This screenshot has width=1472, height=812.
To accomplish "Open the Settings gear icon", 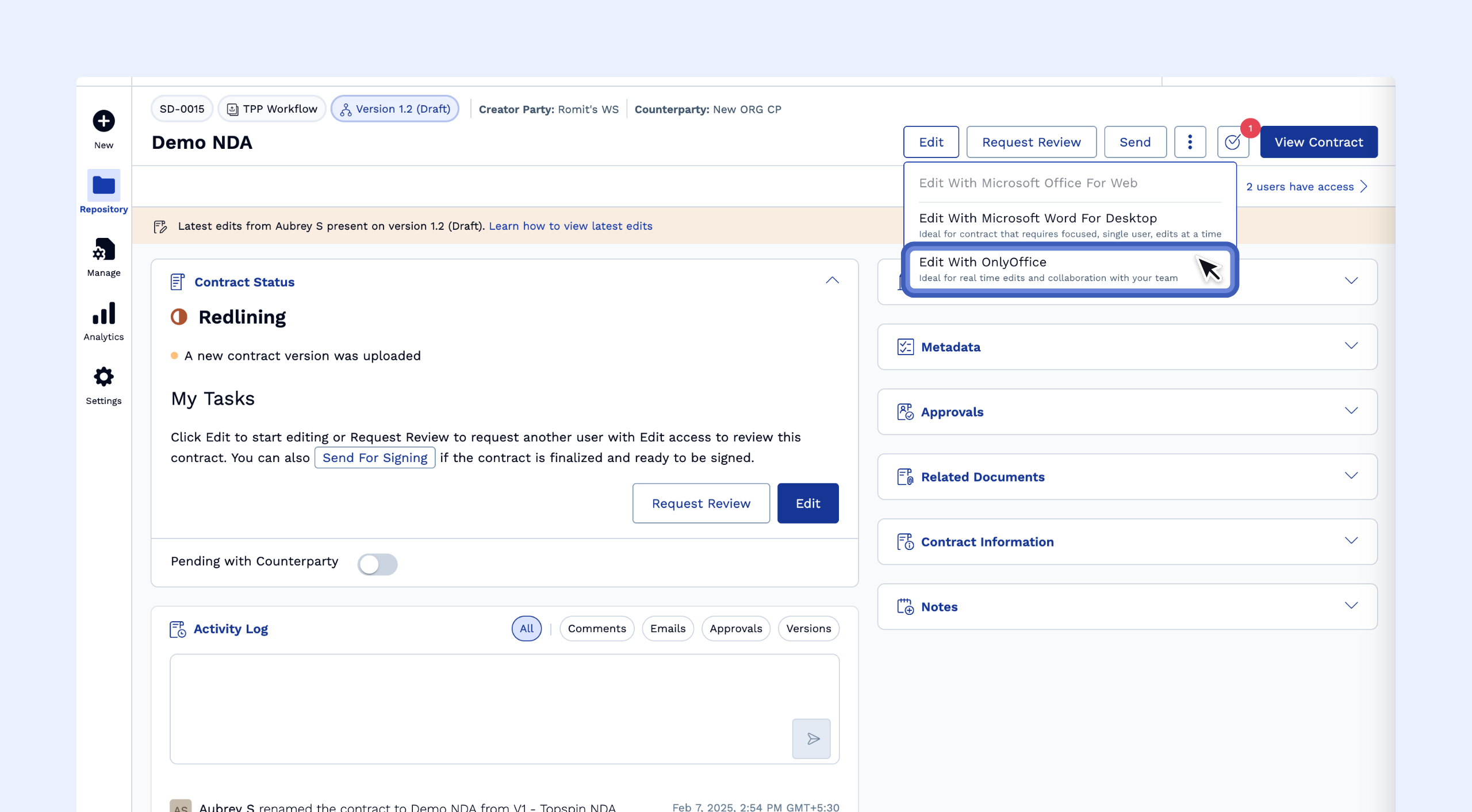I will pos(103,378).
